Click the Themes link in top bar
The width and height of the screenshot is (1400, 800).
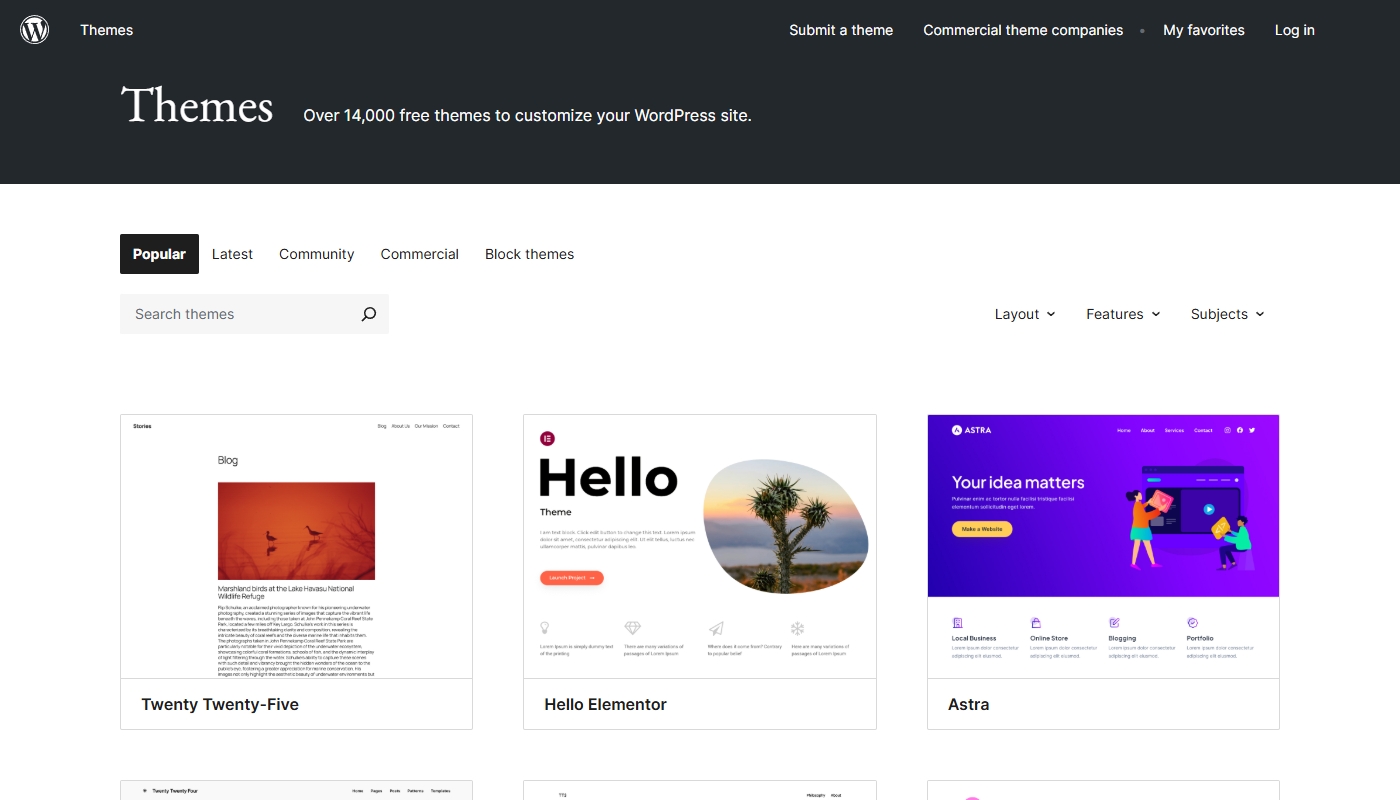click(x=106, y=30)
